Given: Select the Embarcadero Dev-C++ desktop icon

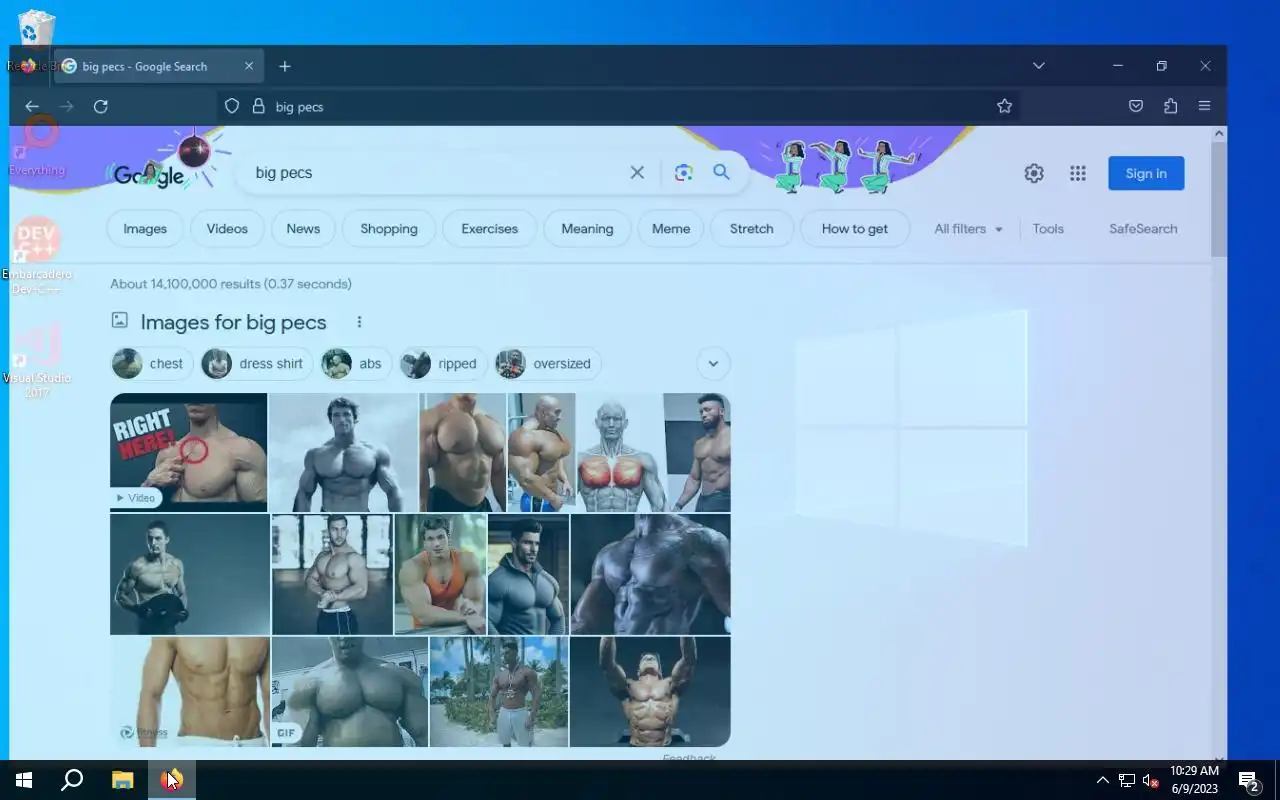Looking at the screenshot, I should 38,256.
